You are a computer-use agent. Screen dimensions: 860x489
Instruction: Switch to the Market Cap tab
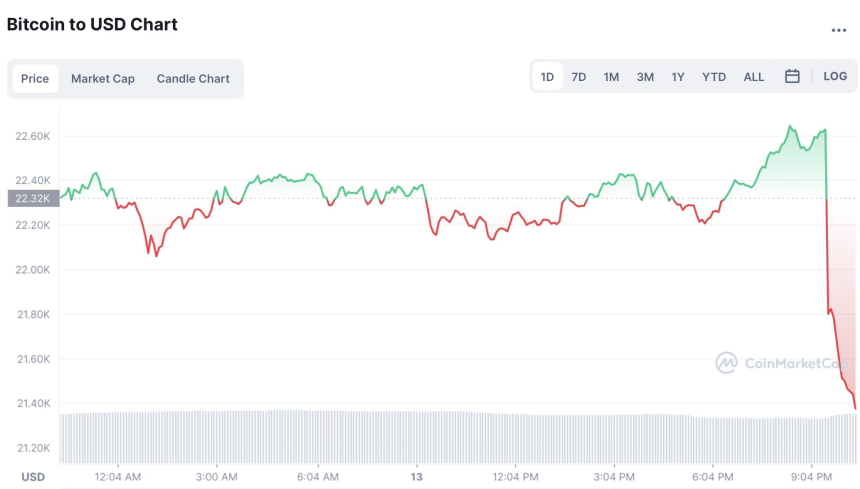point(102,79)
